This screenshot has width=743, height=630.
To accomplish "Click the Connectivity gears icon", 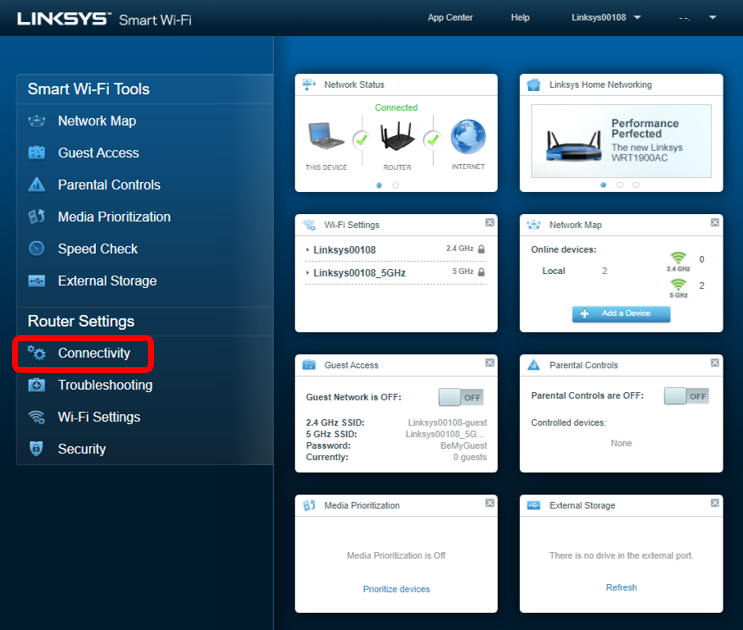I will (x=36, y=353).
